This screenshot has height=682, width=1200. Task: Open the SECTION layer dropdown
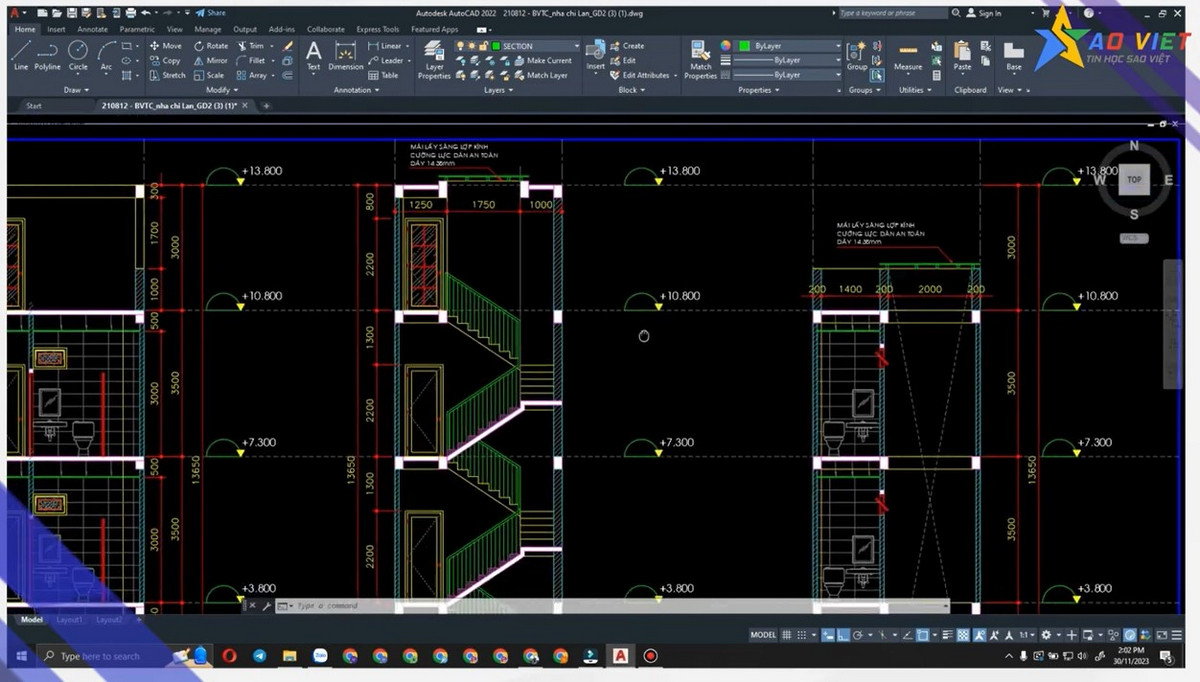coord(575,45)
